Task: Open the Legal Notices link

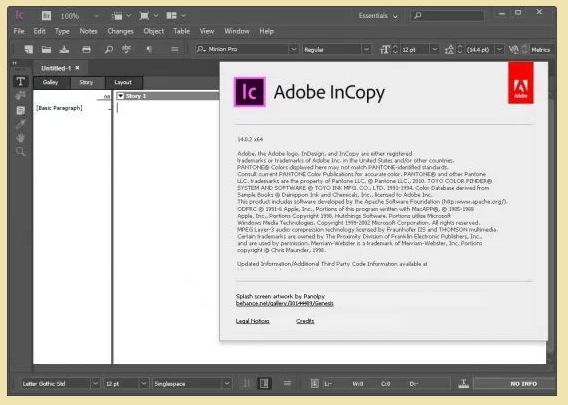Action: pos(252,321)
